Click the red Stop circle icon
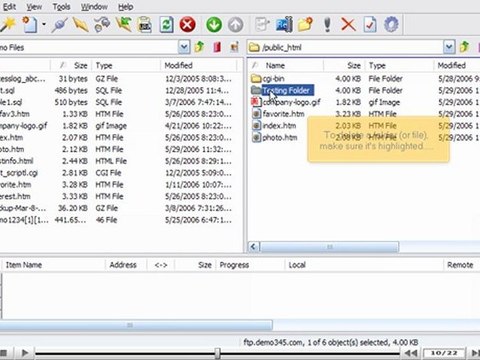The image size is (480, 360). tap(187, 25)
